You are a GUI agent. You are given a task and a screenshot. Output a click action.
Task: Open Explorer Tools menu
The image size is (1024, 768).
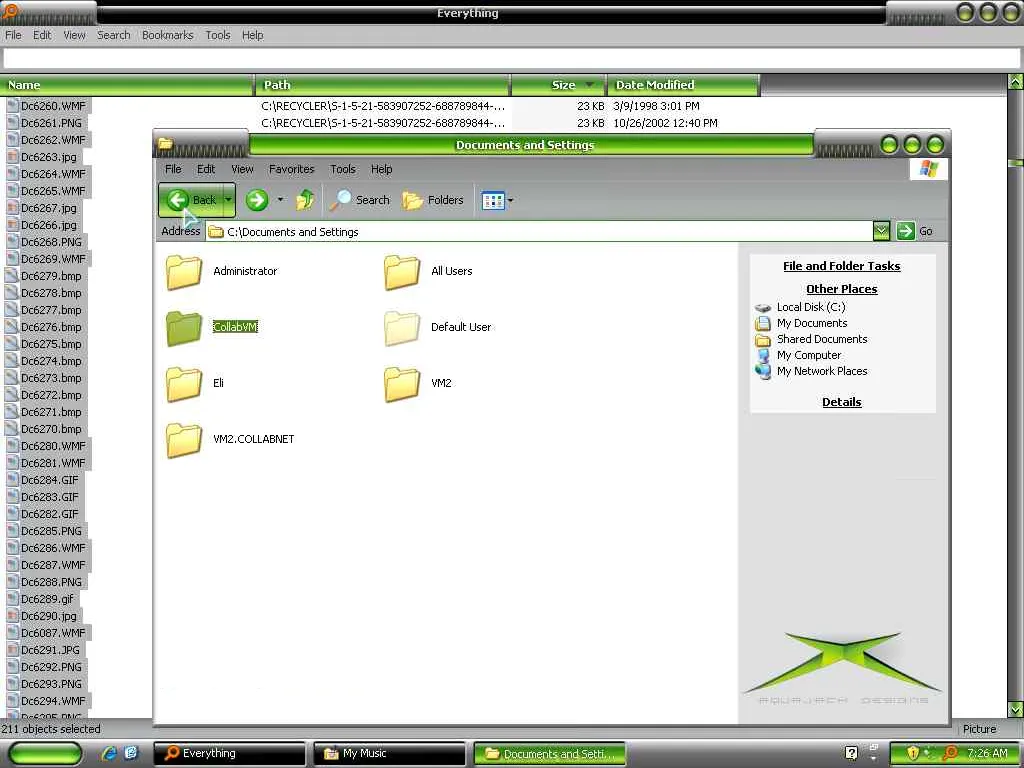[x=342, y=169]
